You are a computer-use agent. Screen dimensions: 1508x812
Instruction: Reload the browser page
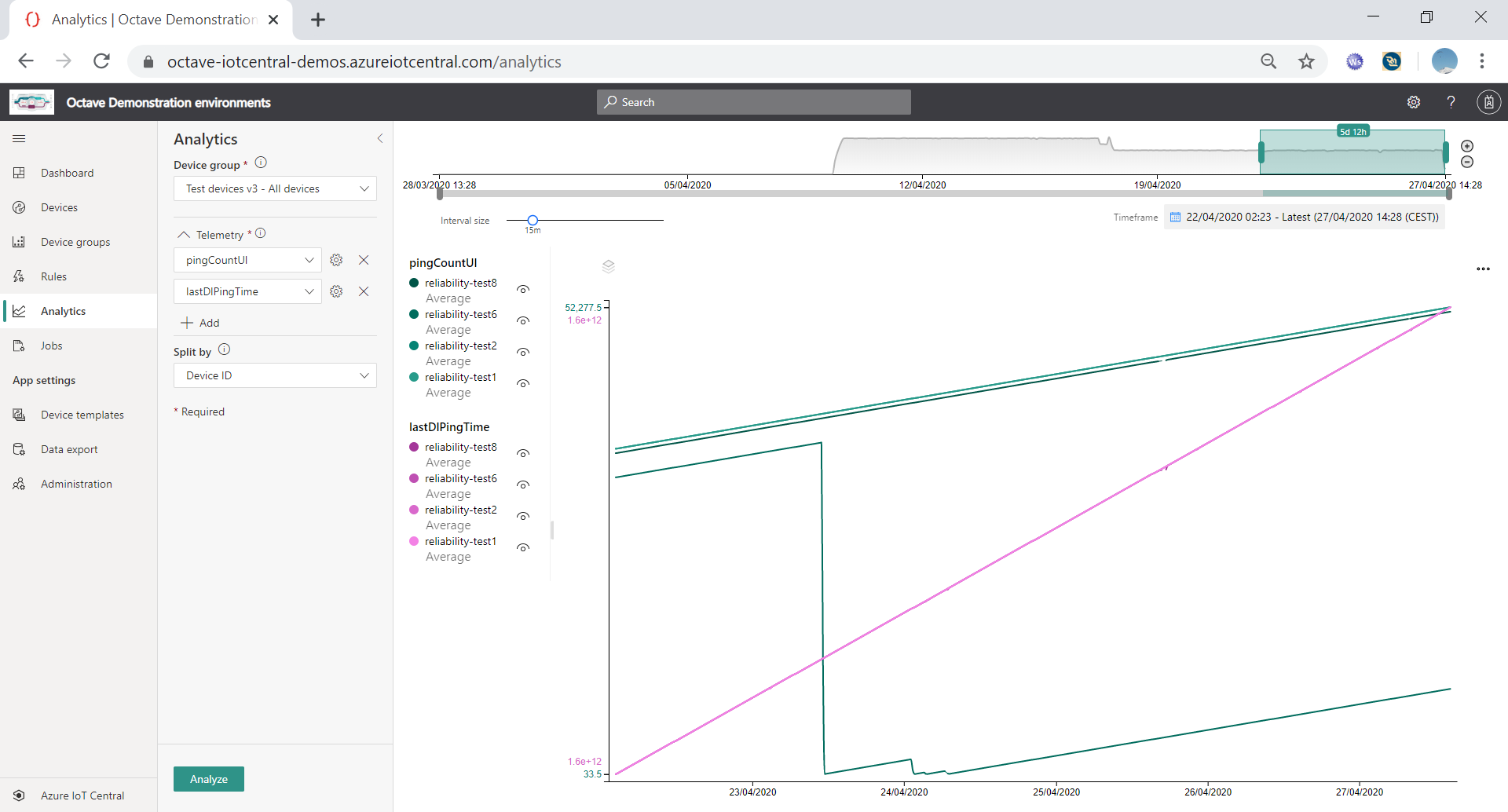pyautogui.click(x=101, y=61)
